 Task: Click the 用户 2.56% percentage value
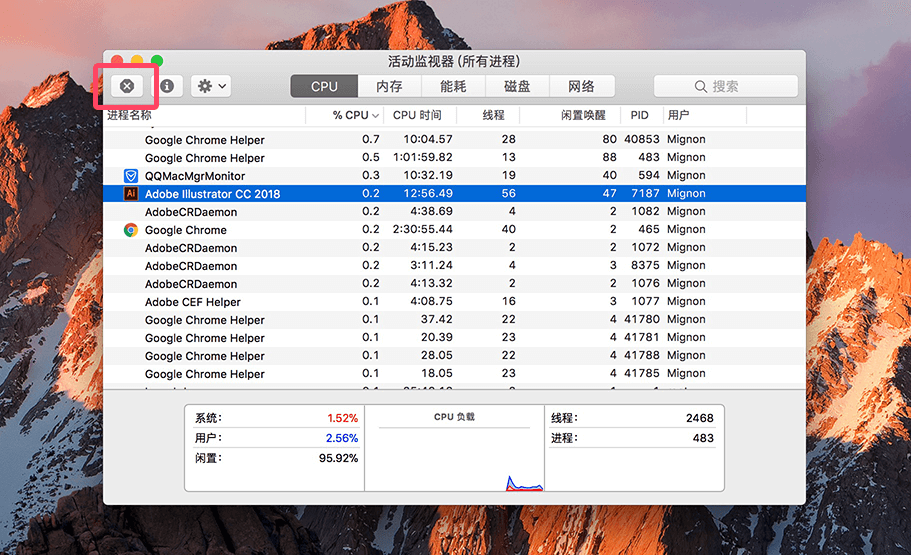tap(342, 438)
